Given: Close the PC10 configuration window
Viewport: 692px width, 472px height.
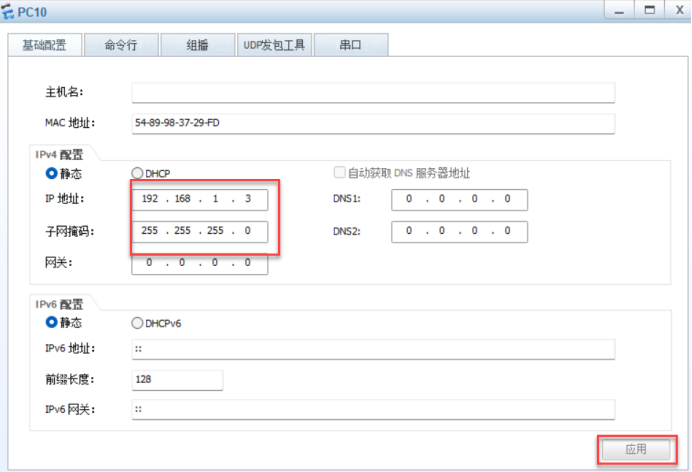Looking at the screenshot, I should pyautogui.click(x=675, y=11).
